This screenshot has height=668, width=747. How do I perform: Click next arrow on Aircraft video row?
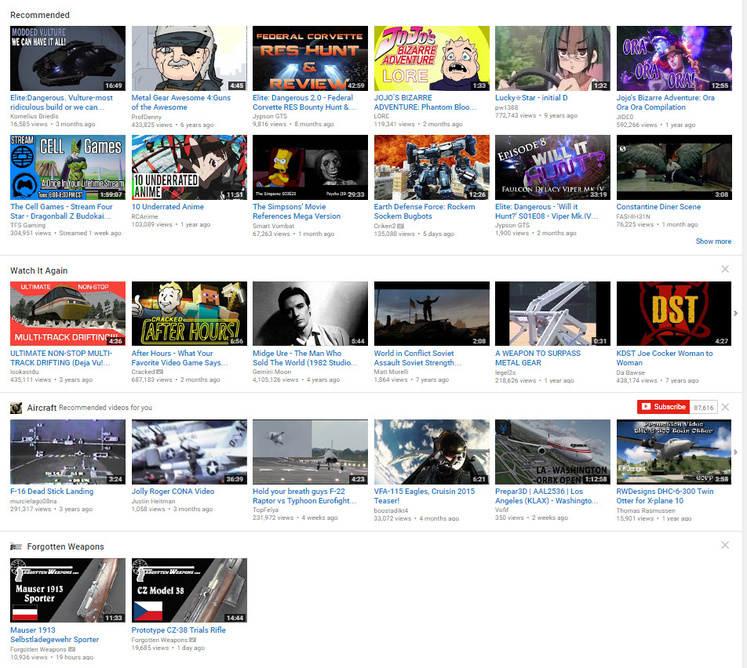coord(736,451)
